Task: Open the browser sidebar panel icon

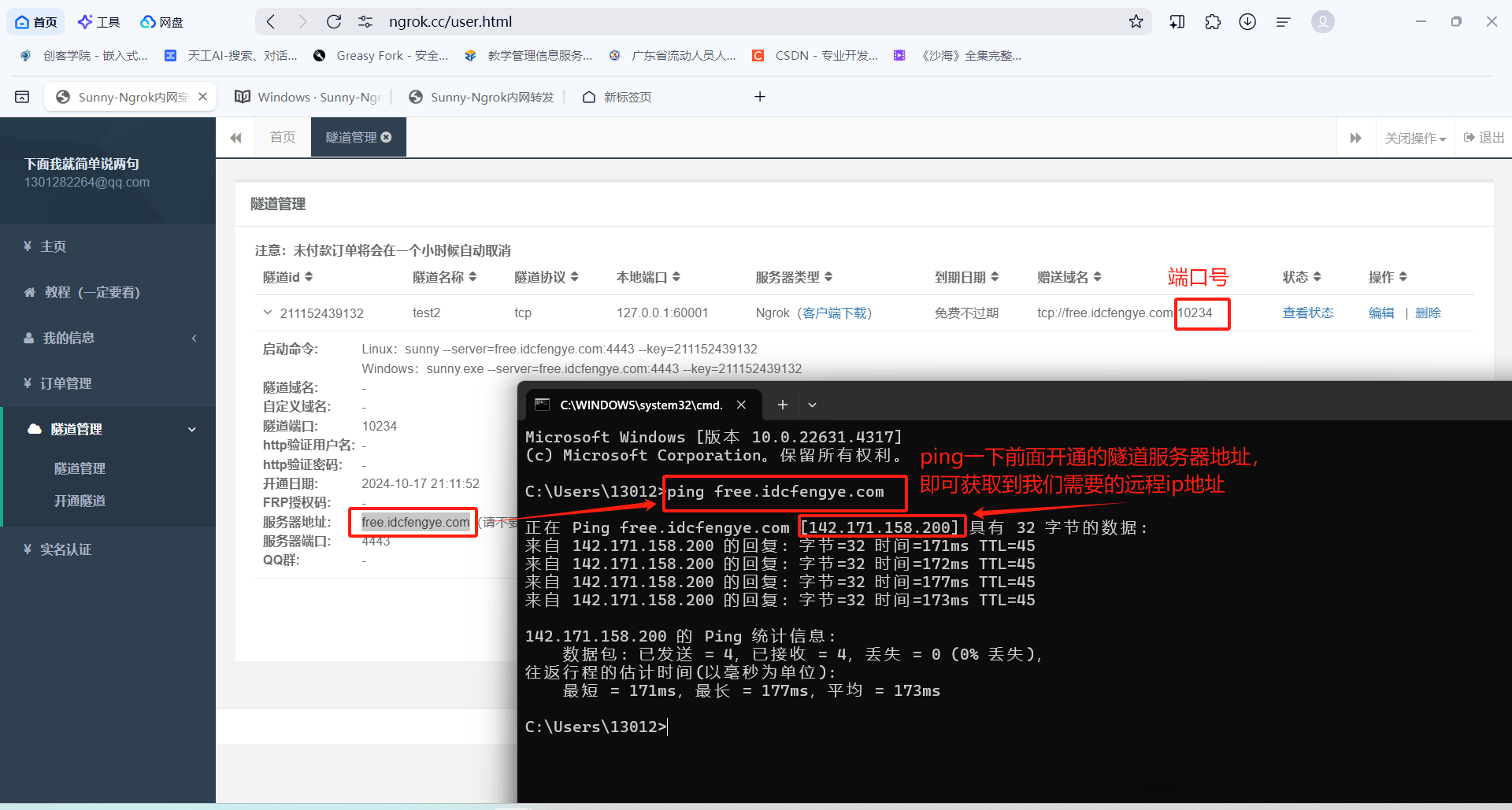Action: click(1177, 22)
